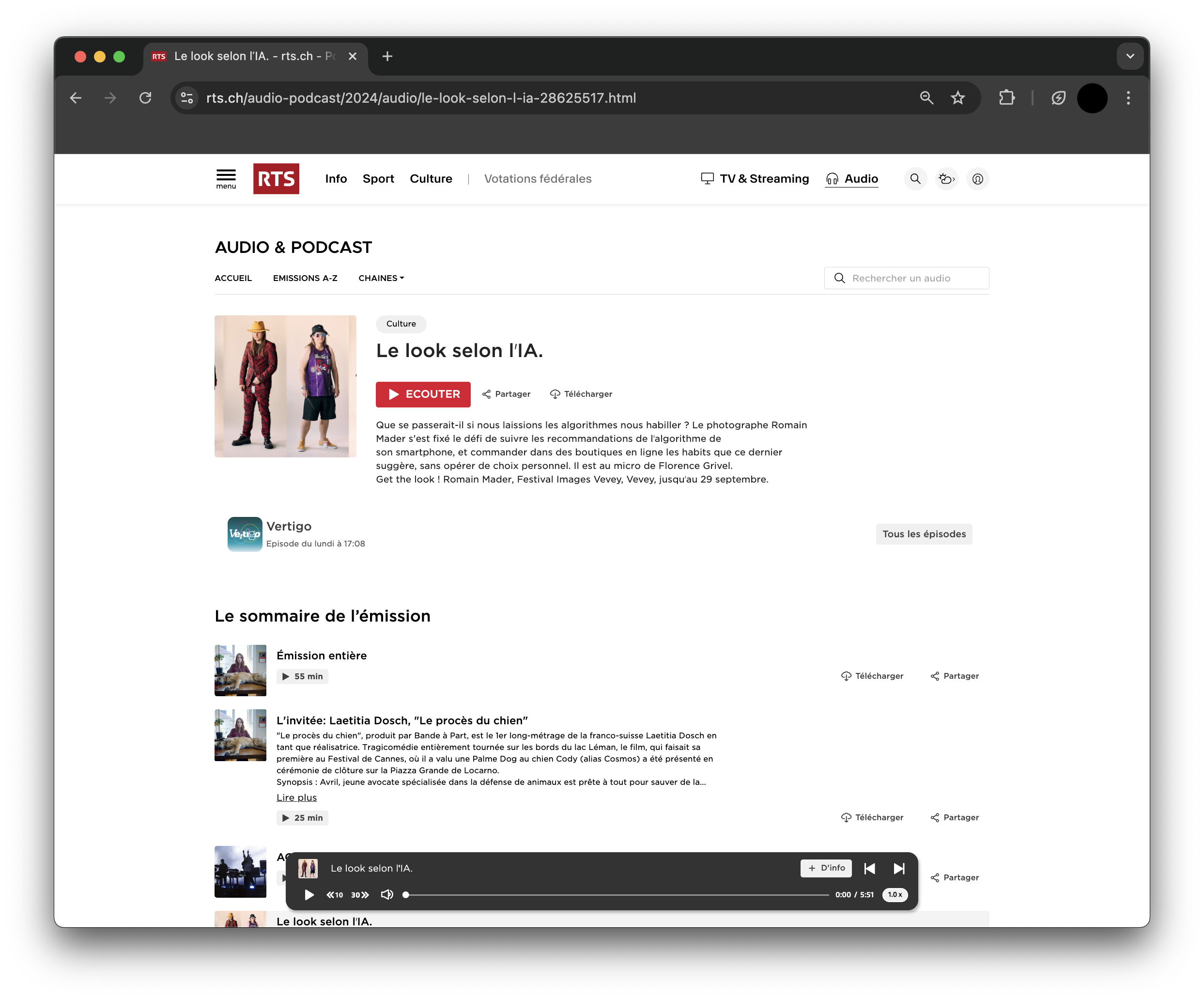Select the EMISSIONS A-Z tab
The height and width of the screenshot is (999, 1204).
point(305,278)
